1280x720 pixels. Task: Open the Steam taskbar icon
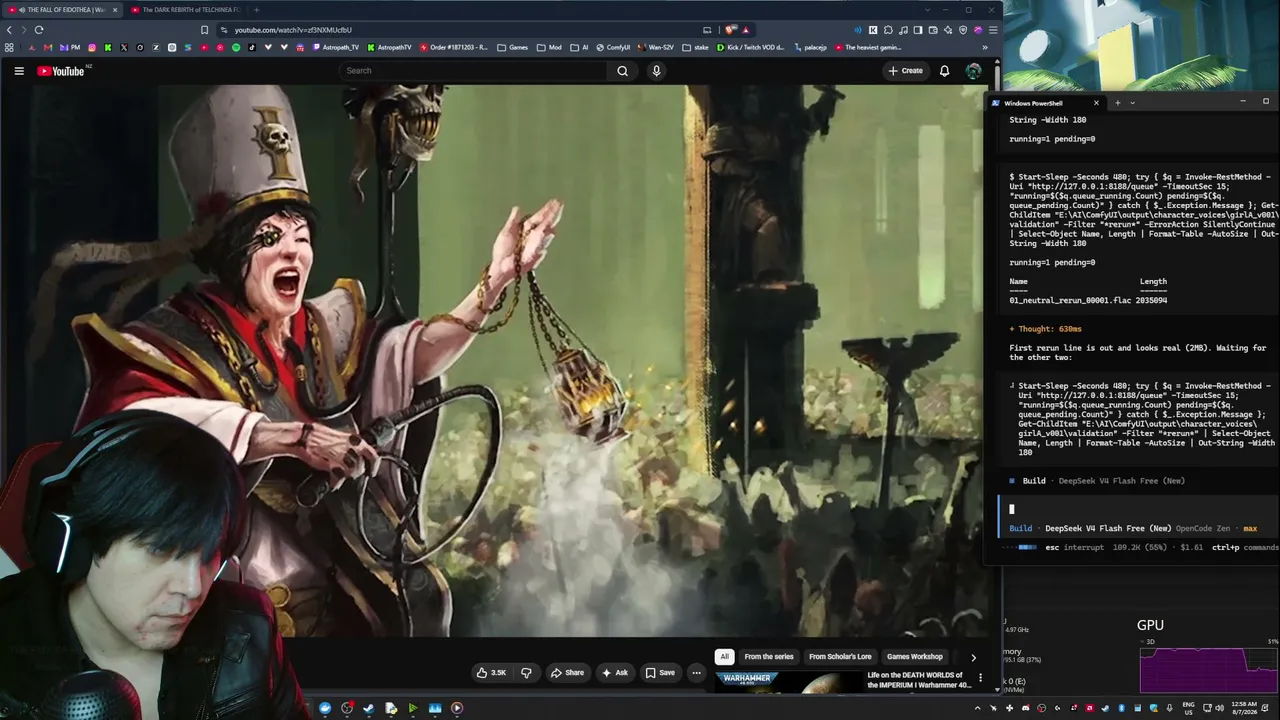point(369,708)
